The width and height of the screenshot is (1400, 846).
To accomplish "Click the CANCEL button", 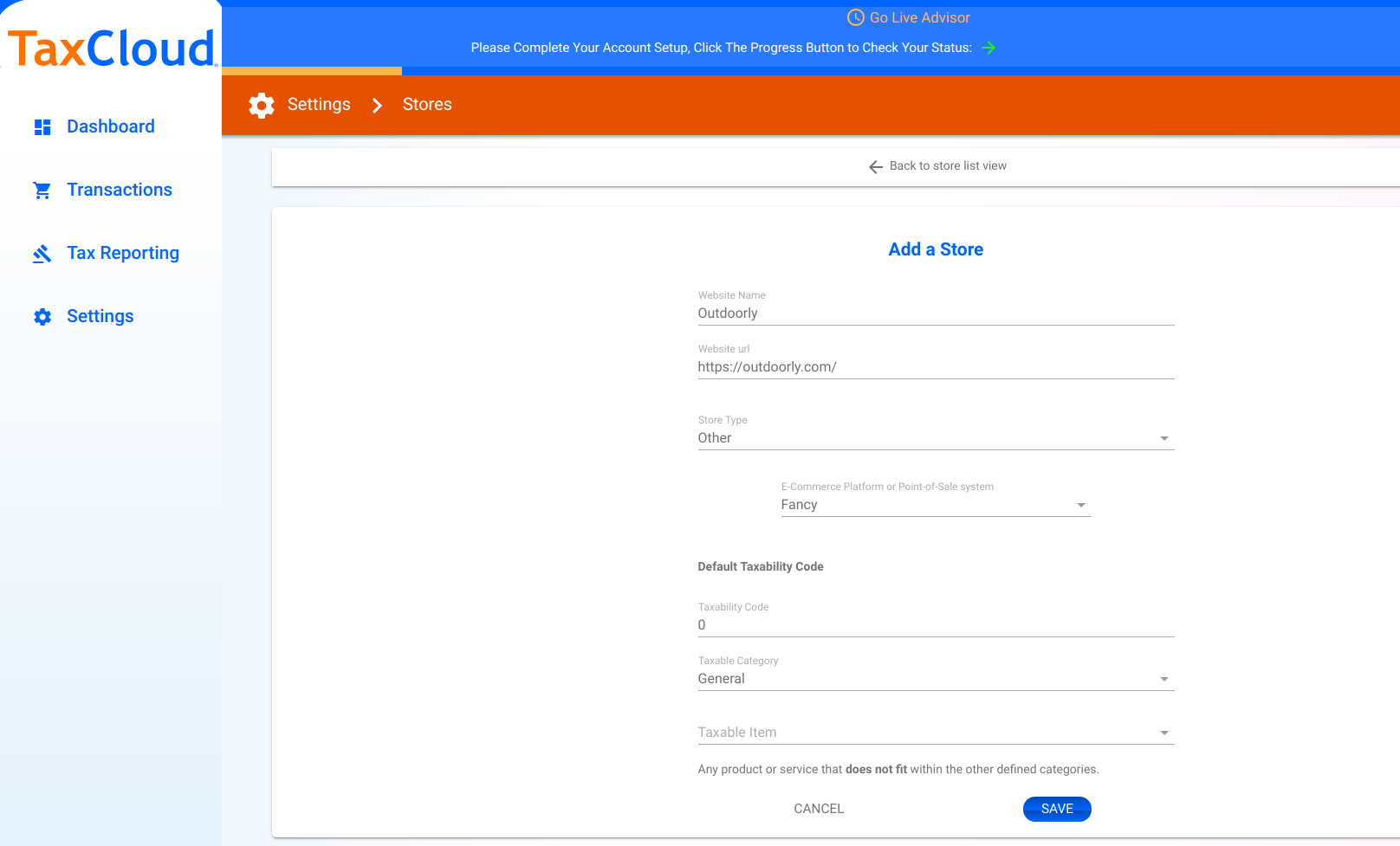I will tap(819, 809).
